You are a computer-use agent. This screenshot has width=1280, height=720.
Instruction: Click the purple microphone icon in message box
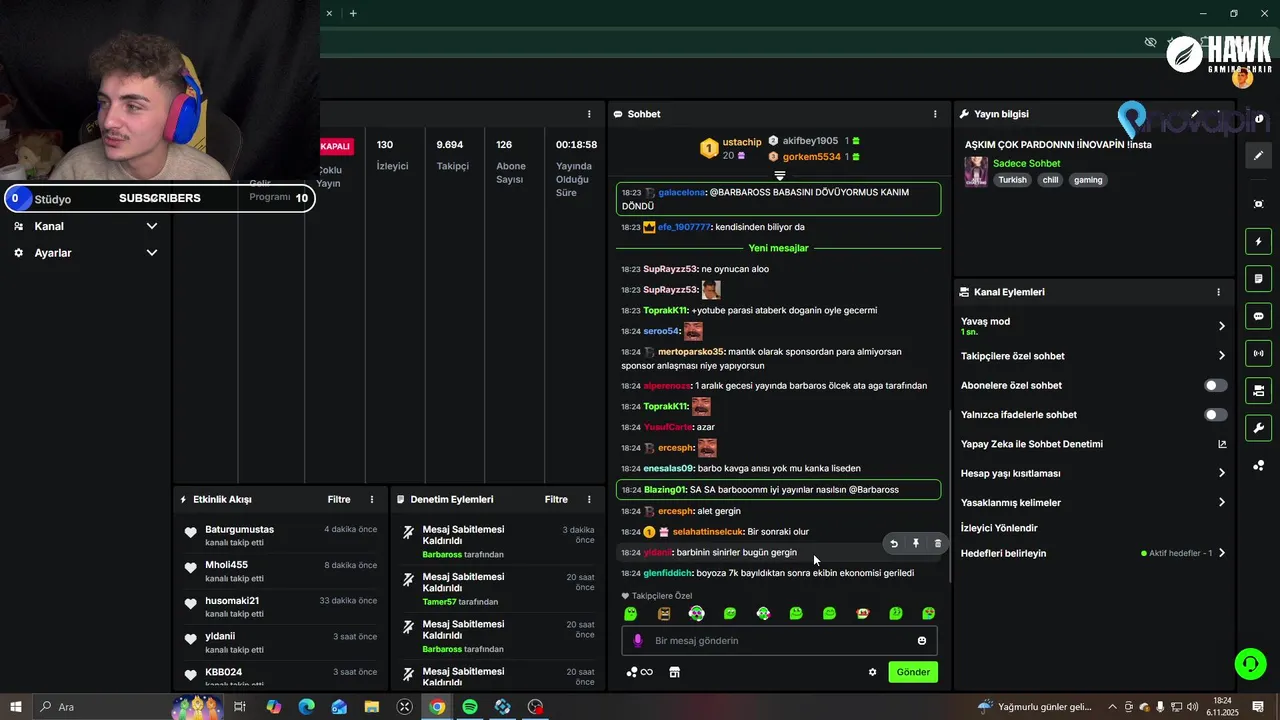tap(638, 641)
